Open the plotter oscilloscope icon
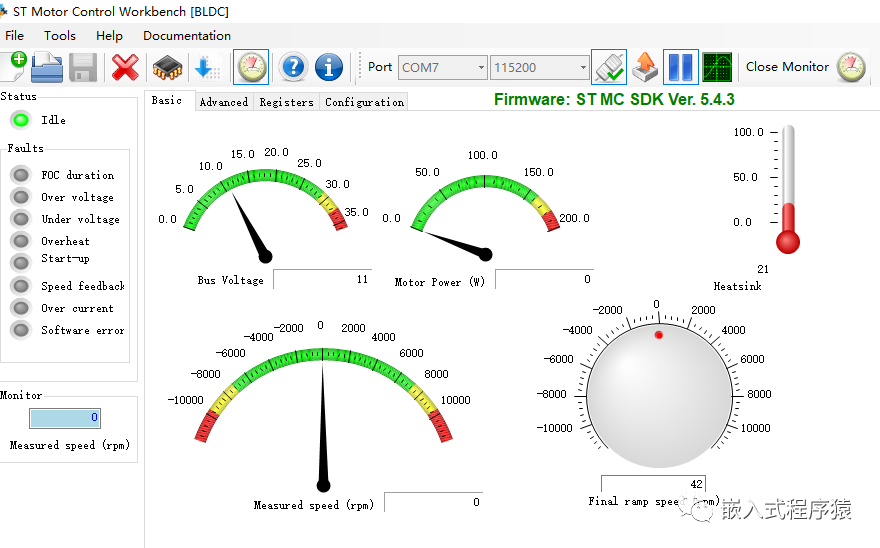Screen dimensions: 880x548 pos(717,67)
